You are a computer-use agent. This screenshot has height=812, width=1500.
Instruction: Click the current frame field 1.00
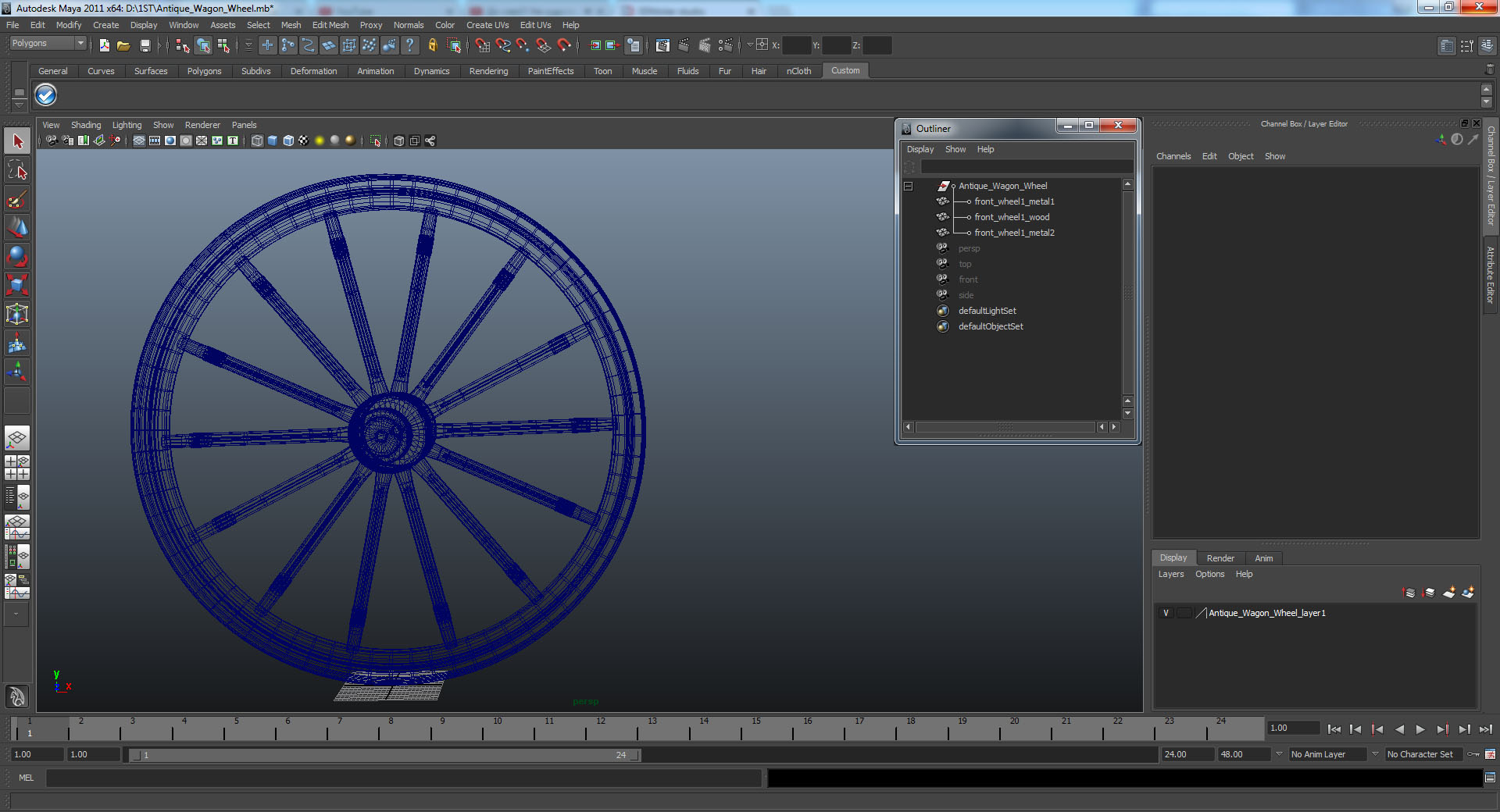tap(1293, 728)
